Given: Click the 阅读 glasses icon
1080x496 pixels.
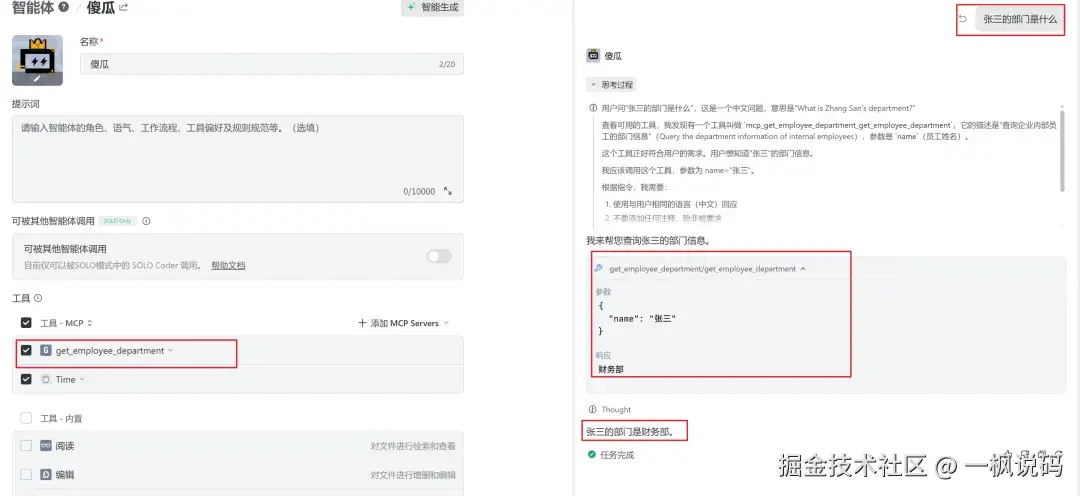Looking at the screenshot, I should [46, 446].
